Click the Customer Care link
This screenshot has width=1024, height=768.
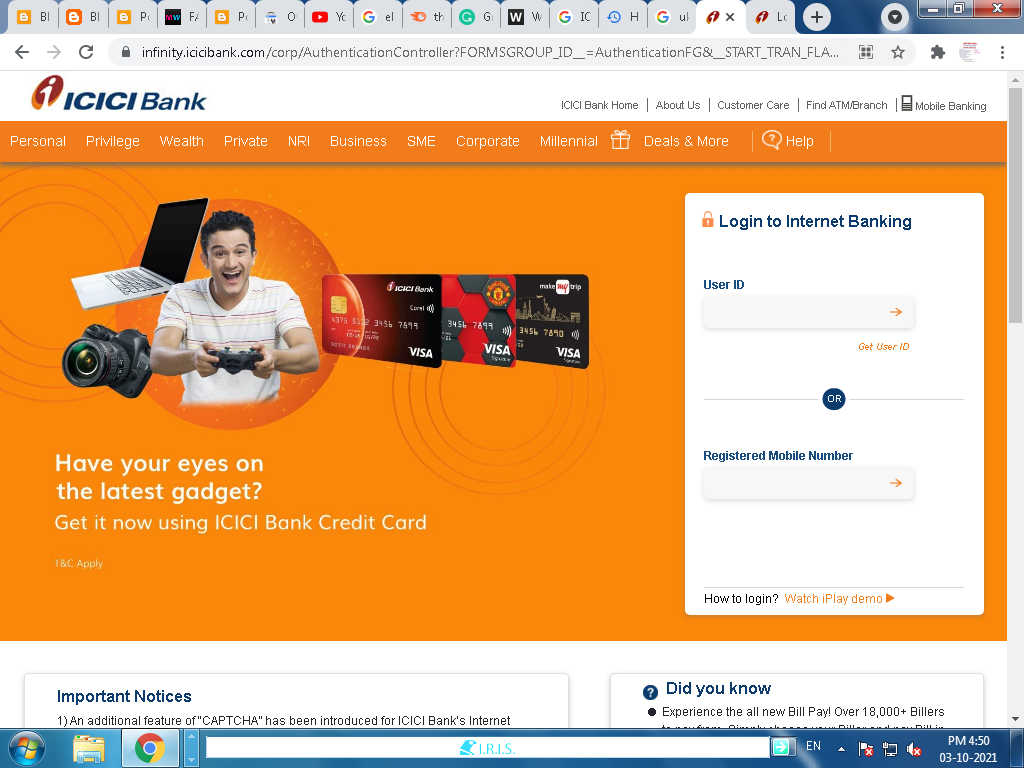click(753, 105)
